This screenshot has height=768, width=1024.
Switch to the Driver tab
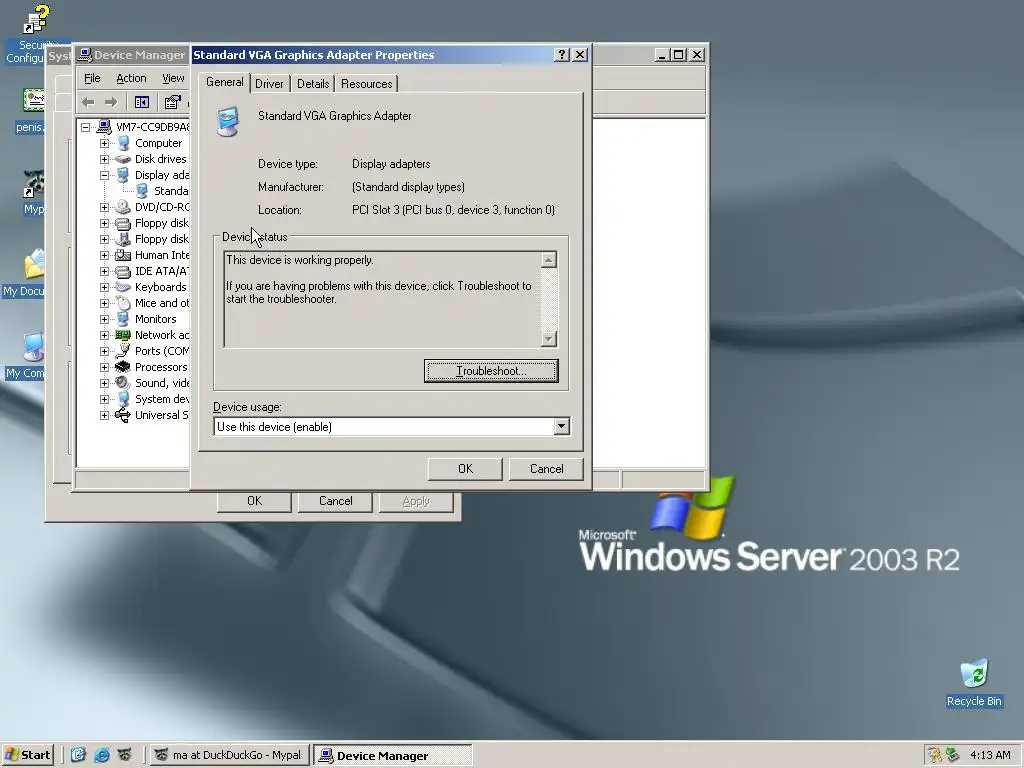point(269,84)
